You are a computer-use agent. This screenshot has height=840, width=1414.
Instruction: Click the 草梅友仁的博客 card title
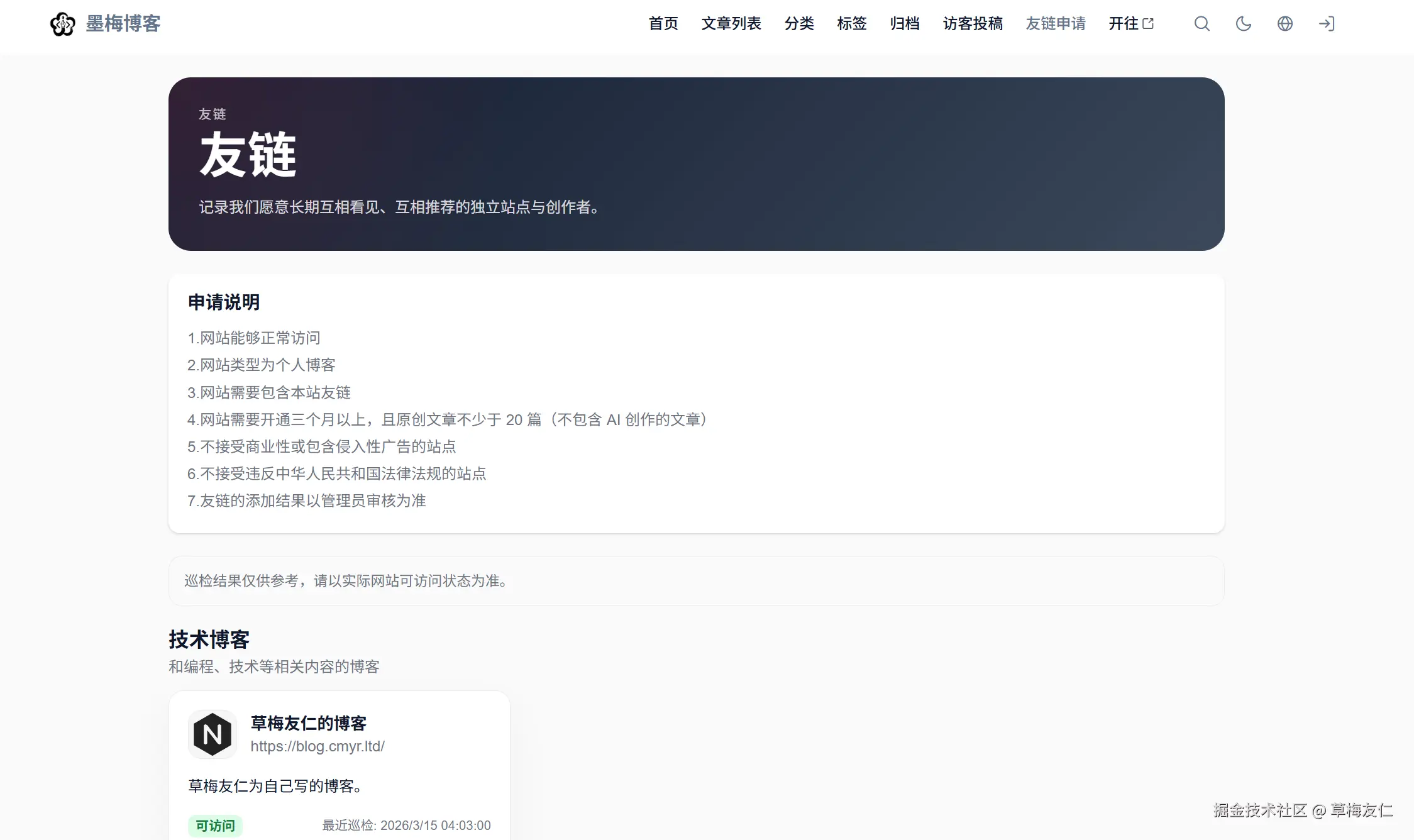[x=308, y=723]
